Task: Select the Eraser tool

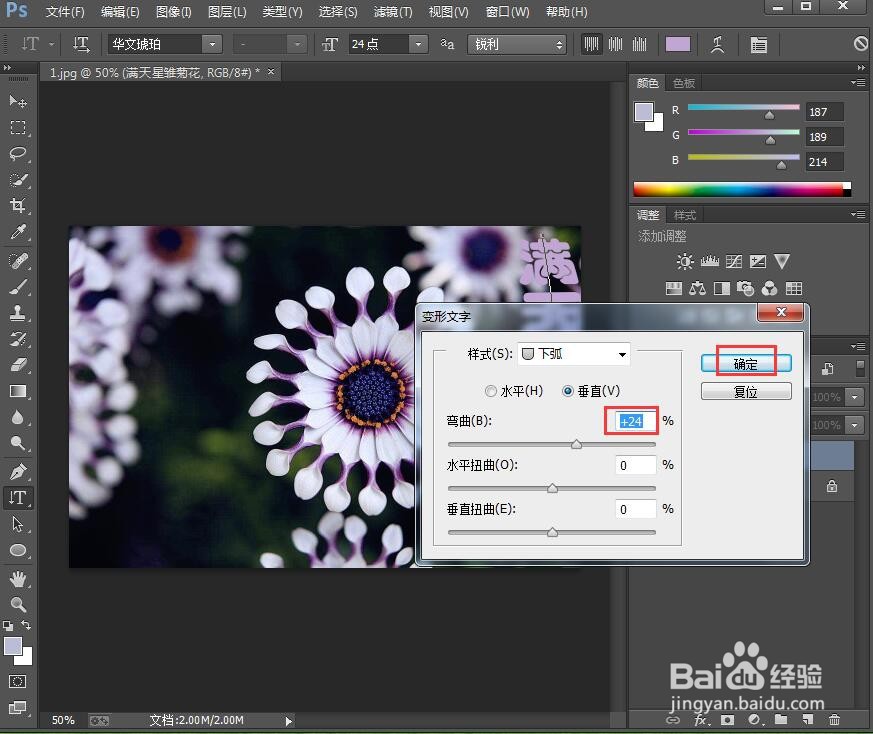Action: coord(18,365)
